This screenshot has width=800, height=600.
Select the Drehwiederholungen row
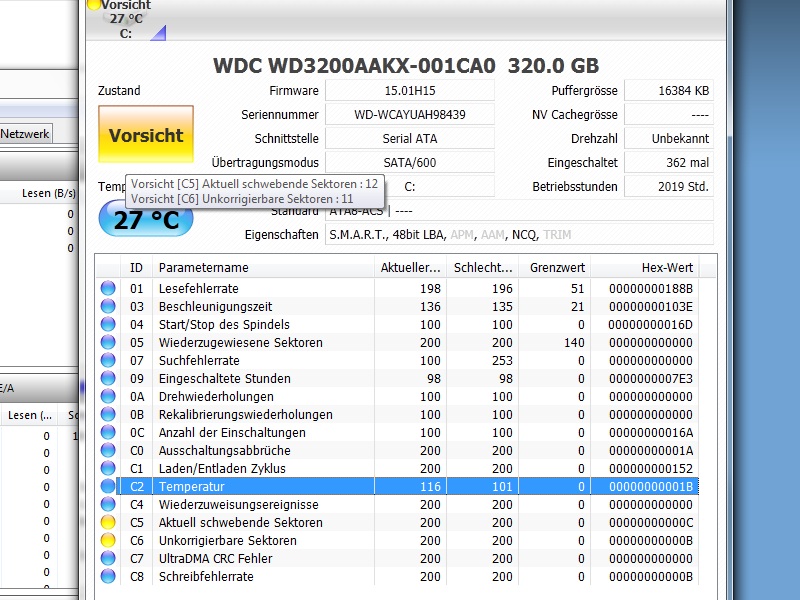click(398, 396)
